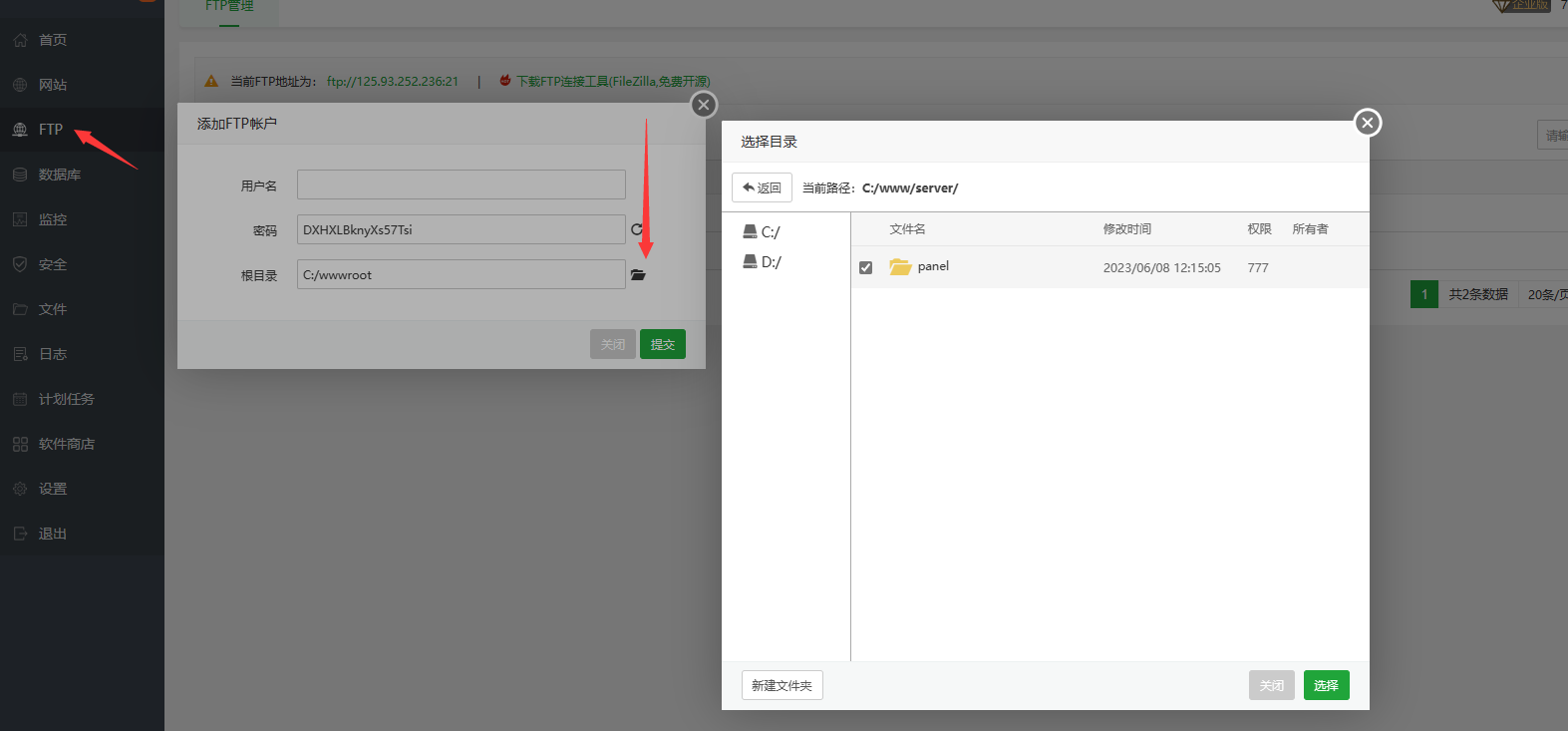The height and width of the screenshot is (731, 1568).
Task: Click the 共2条数据 count label
Action: 1478,294
